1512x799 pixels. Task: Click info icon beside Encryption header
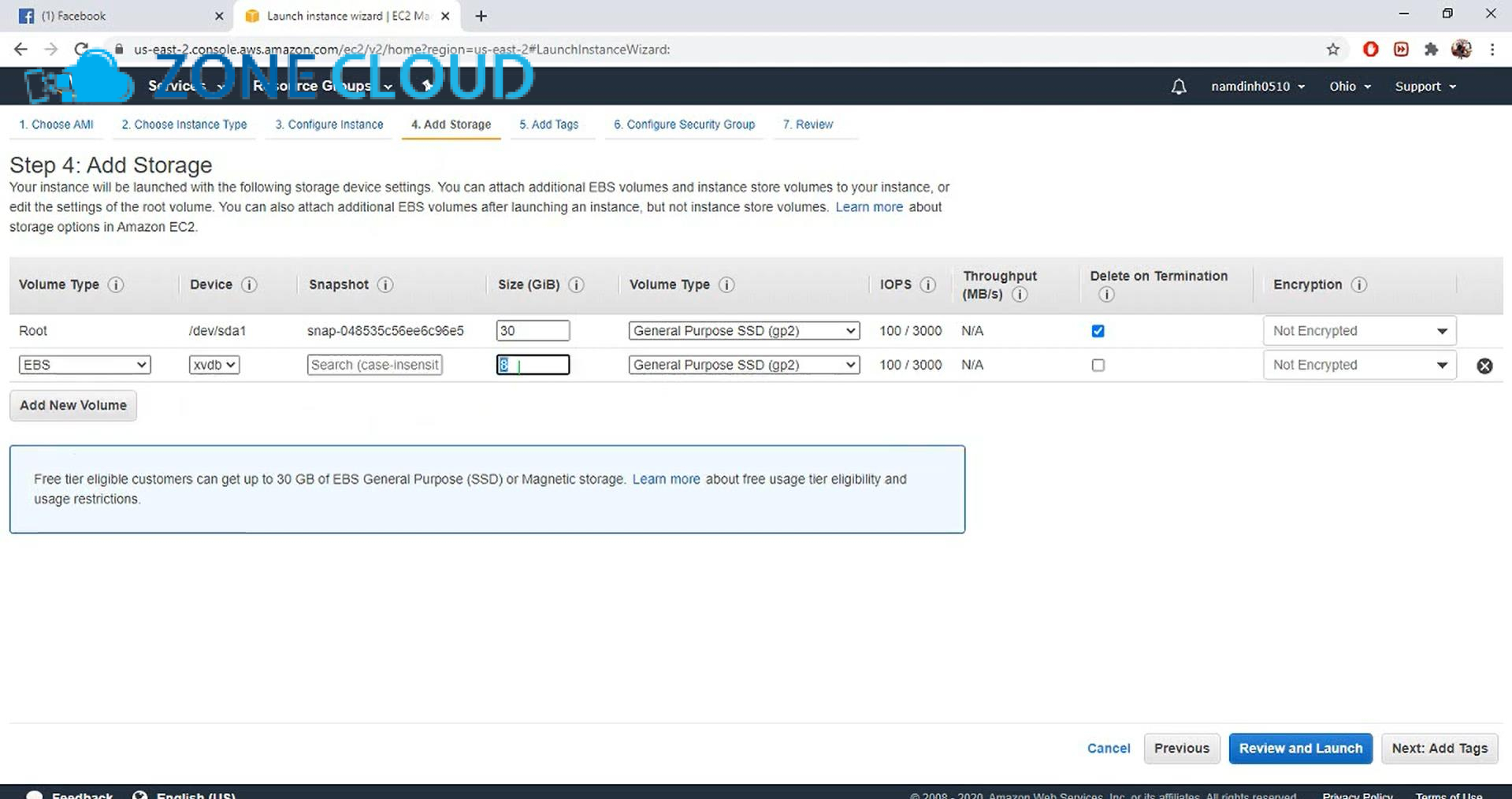click(1358, 284)
